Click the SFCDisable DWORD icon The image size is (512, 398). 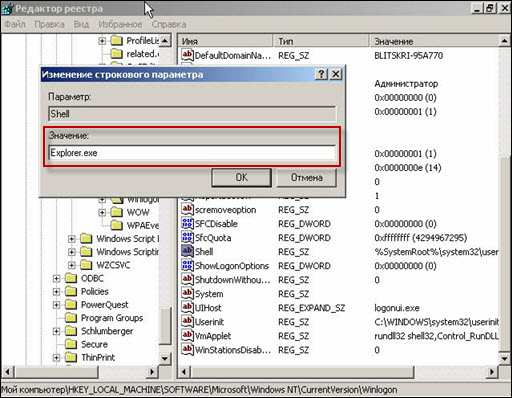(187, 223)
